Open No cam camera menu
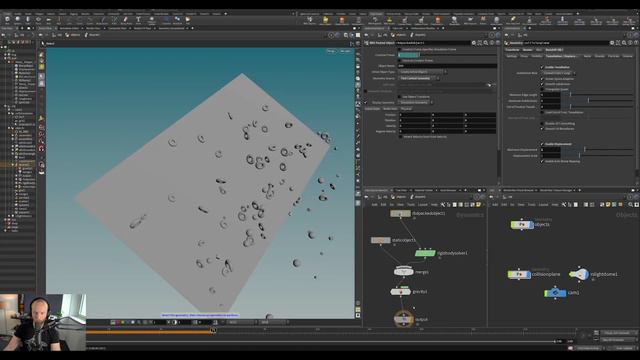 (345, 51)
